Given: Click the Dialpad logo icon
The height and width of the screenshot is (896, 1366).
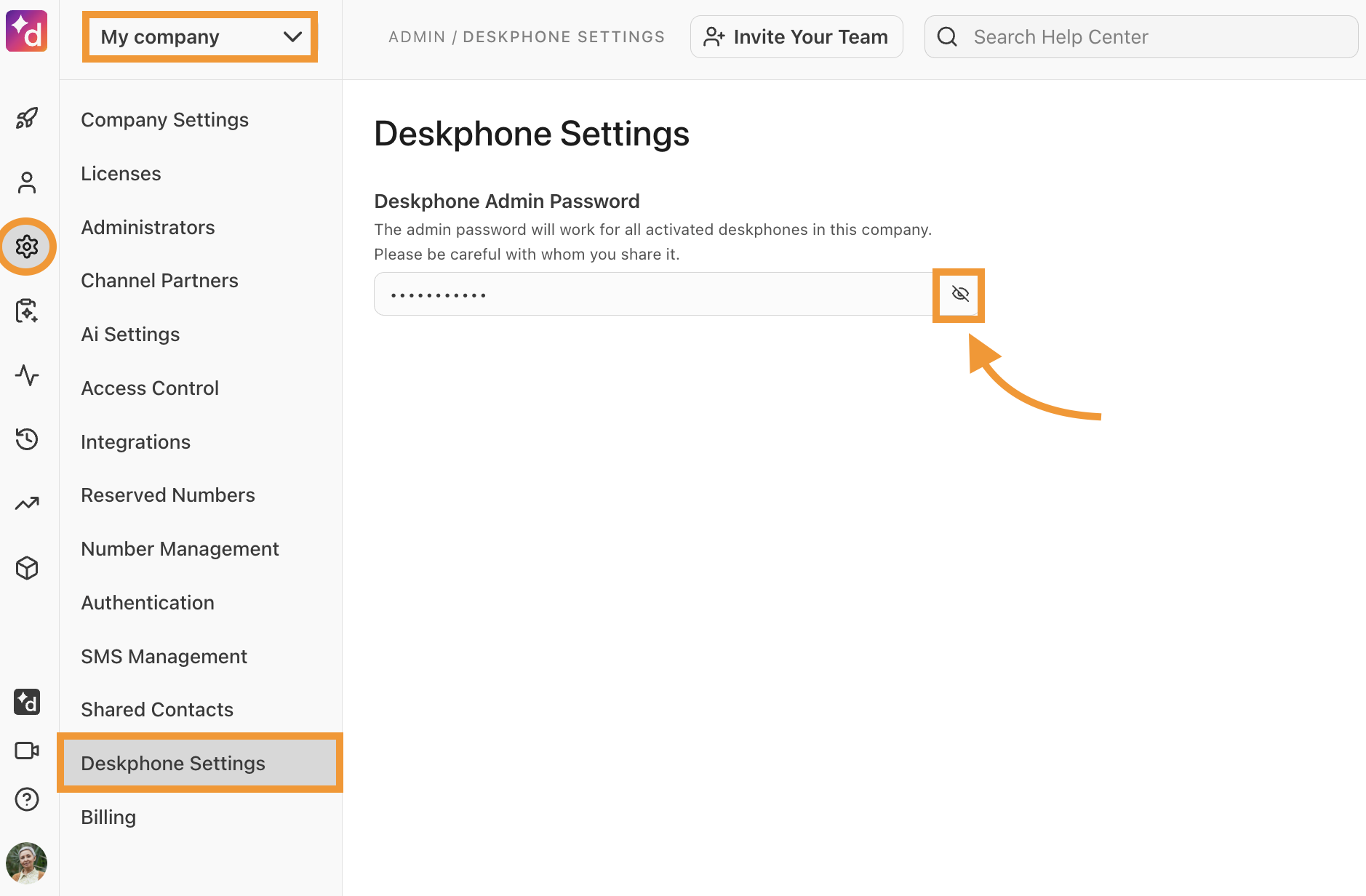Looking at the screenshot, I should tap(27, 31).
